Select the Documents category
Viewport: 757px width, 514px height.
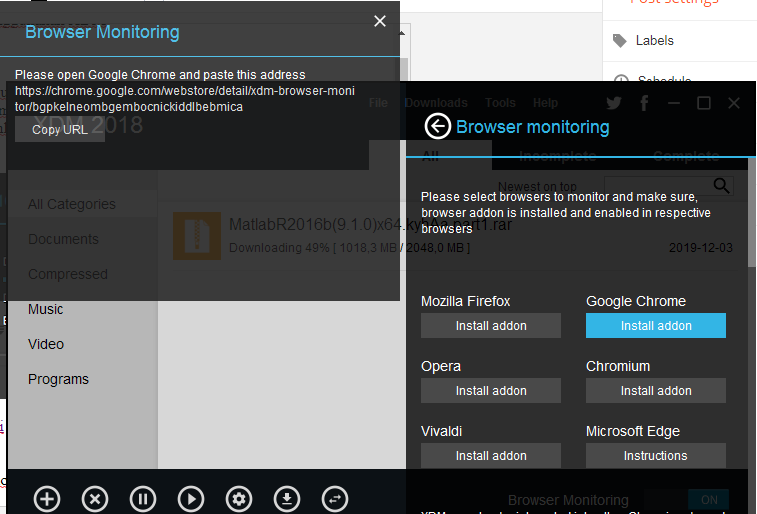tap(63, 239)
